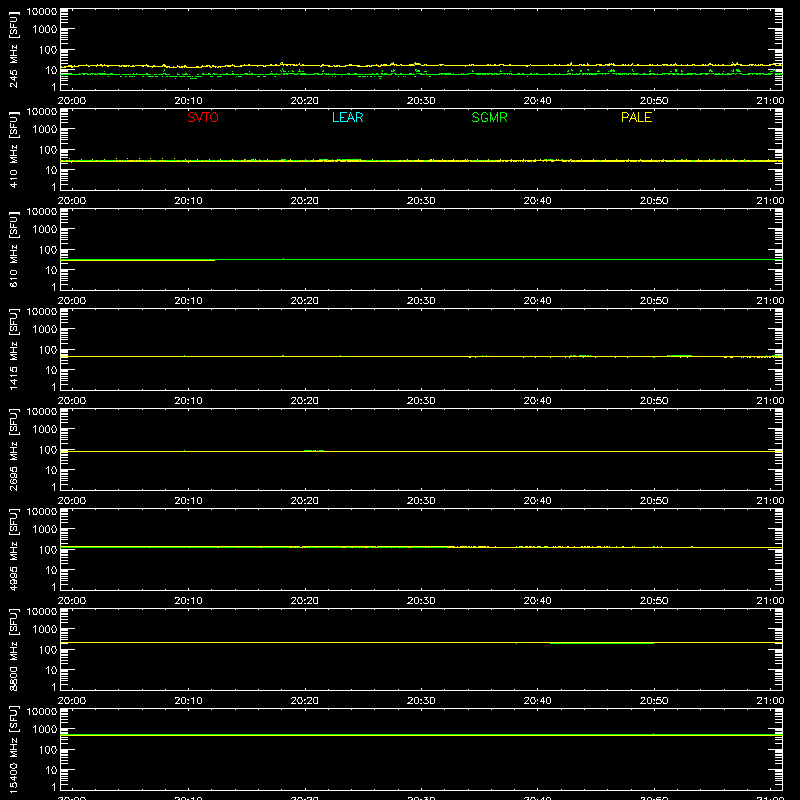Viewport: 800px width, 800px height.
Task: Click the 20:30 time label under 245 MHz plot
Action: click(x=421, y=101)
